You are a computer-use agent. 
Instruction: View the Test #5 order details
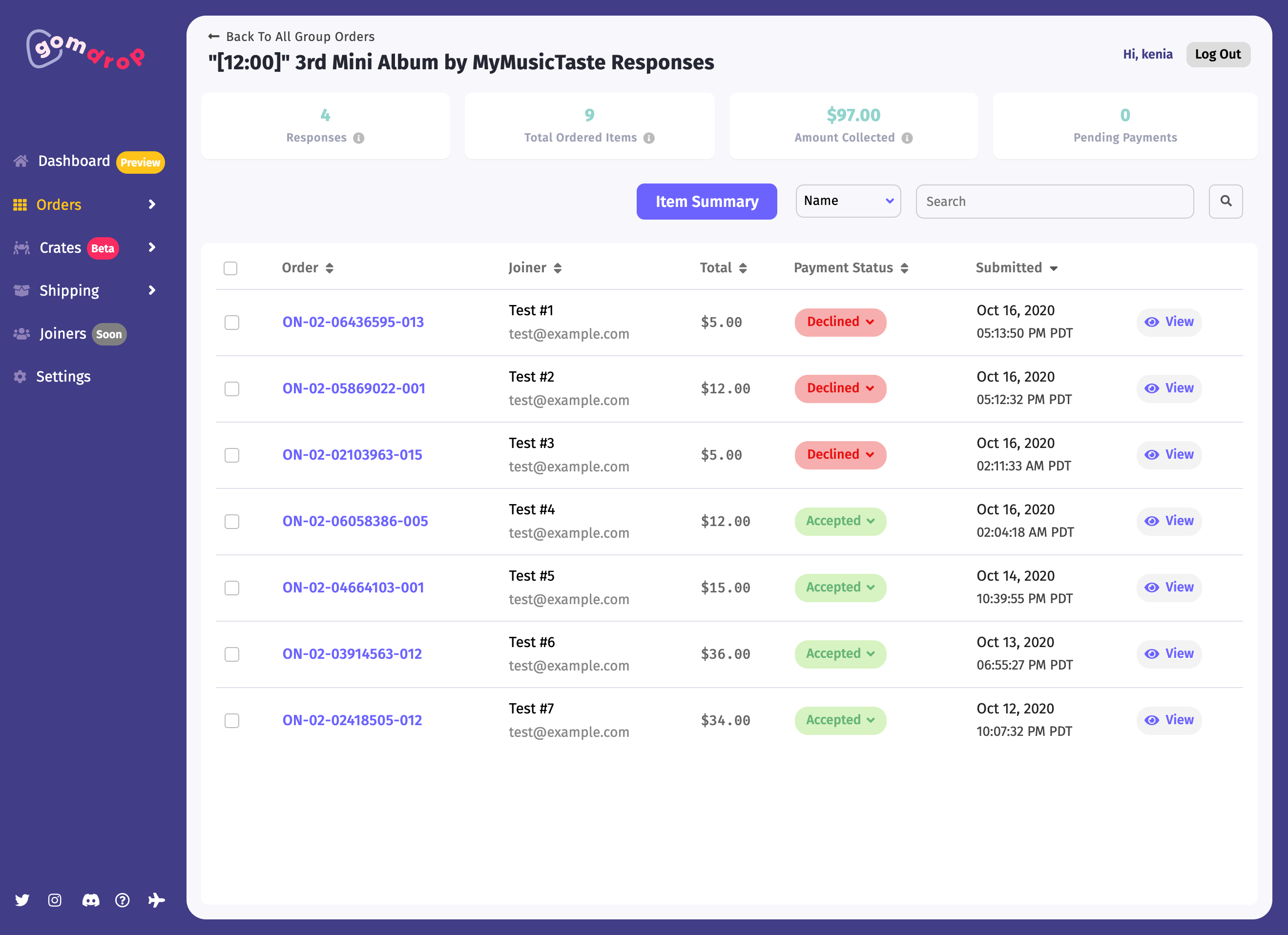pos(1169,588)
